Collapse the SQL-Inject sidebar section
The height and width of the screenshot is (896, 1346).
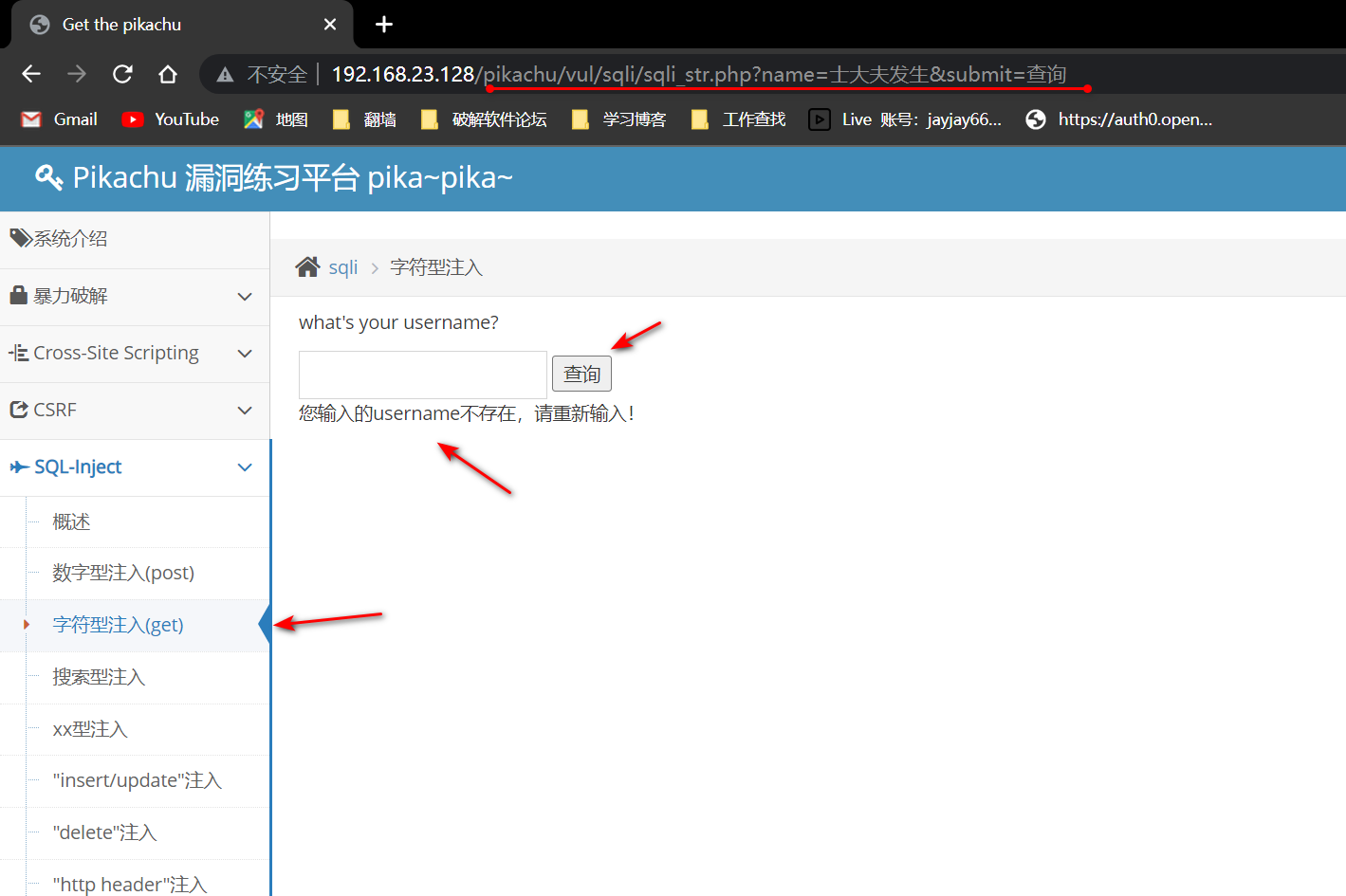tap(134, 467)
